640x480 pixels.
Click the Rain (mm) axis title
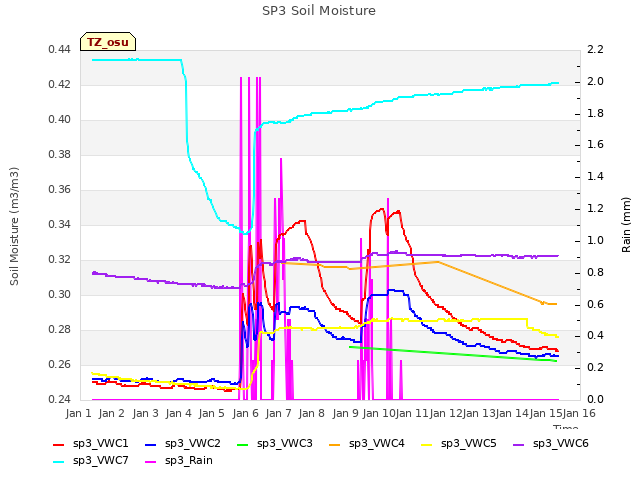[x=626, y=225]
